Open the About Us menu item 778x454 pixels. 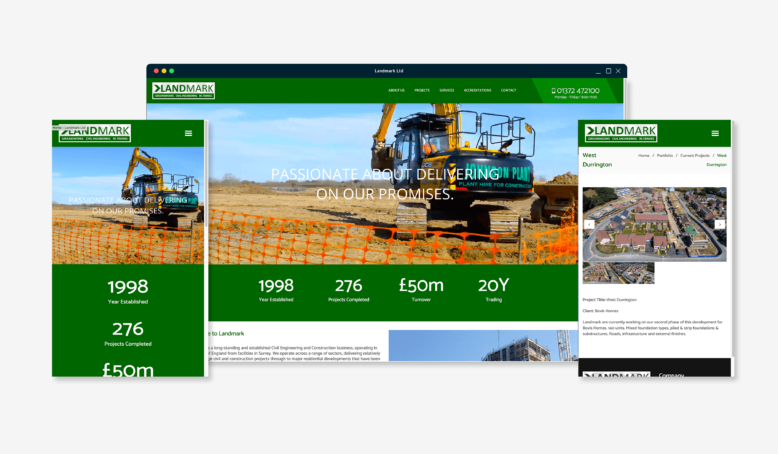(x=396, y=90)
